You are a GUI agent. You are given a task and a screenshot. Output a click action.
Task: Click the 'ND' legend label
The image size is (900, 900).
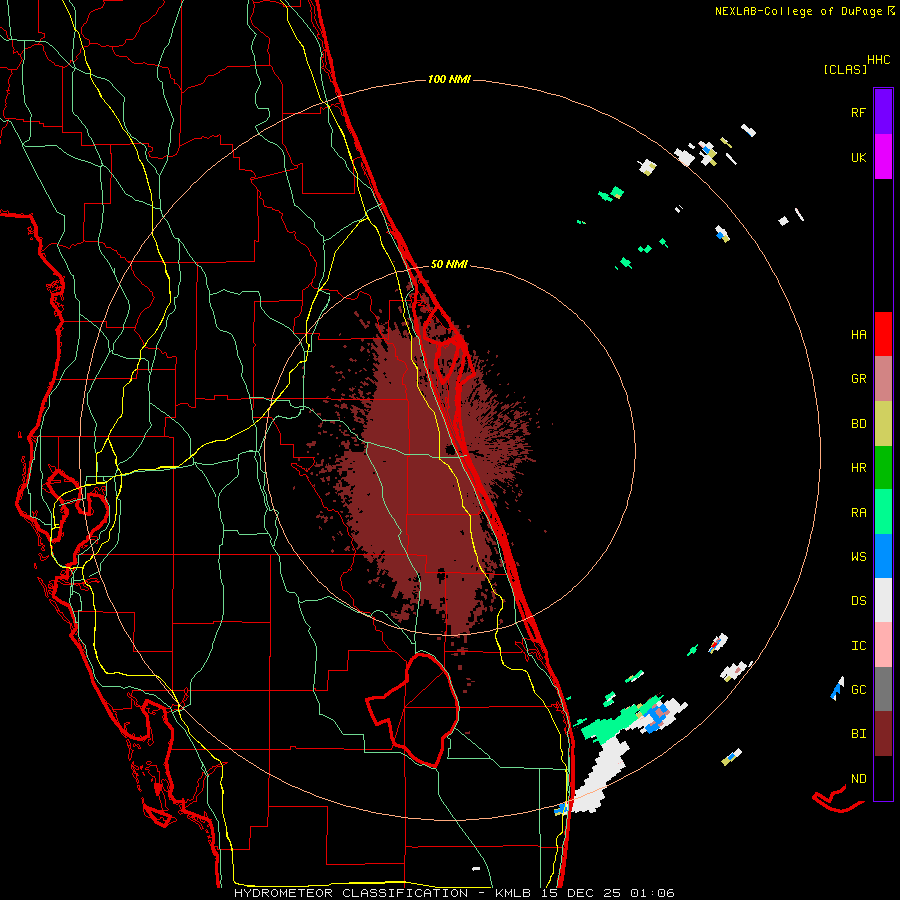(859, 779)
